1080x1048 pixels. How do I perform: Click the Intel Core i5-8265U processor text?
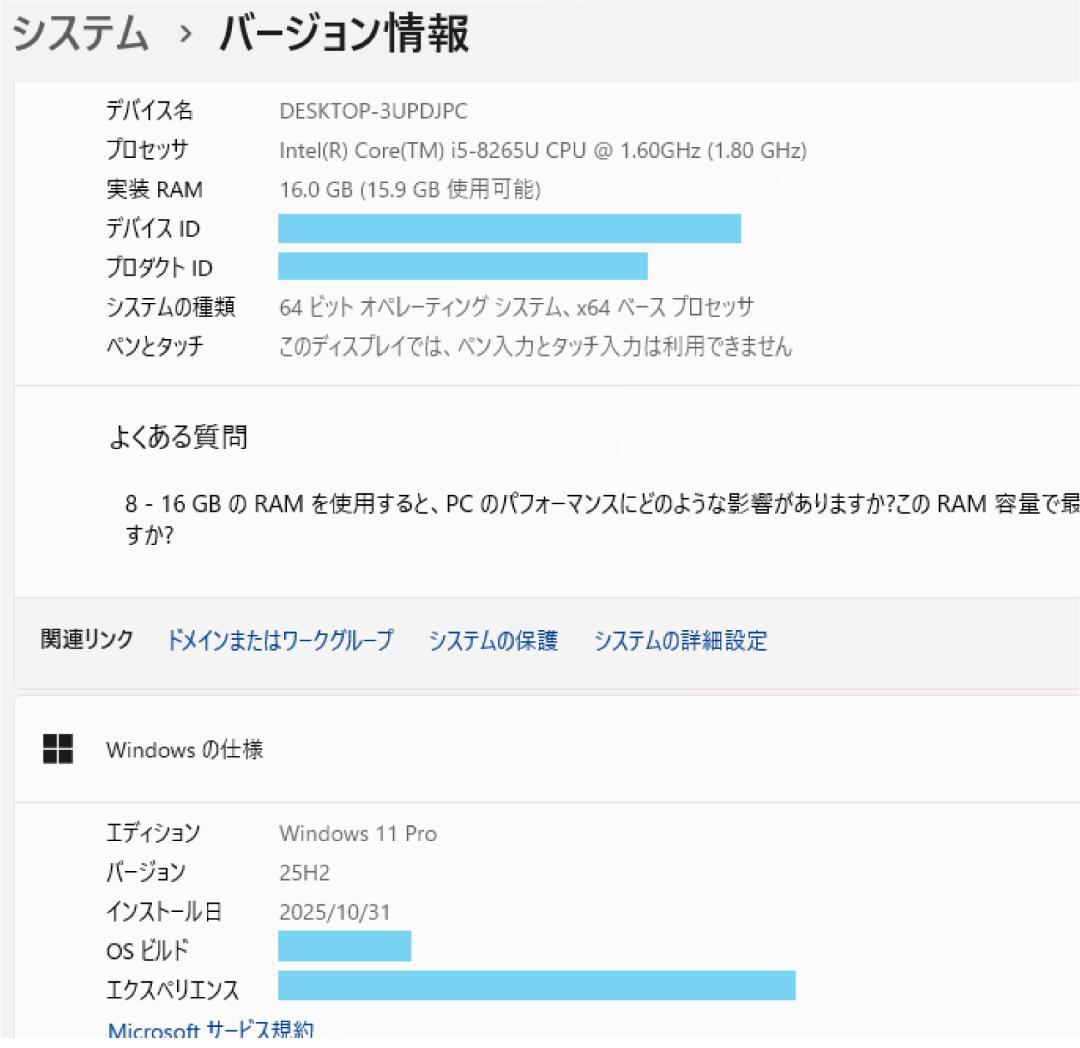[540, 150]
